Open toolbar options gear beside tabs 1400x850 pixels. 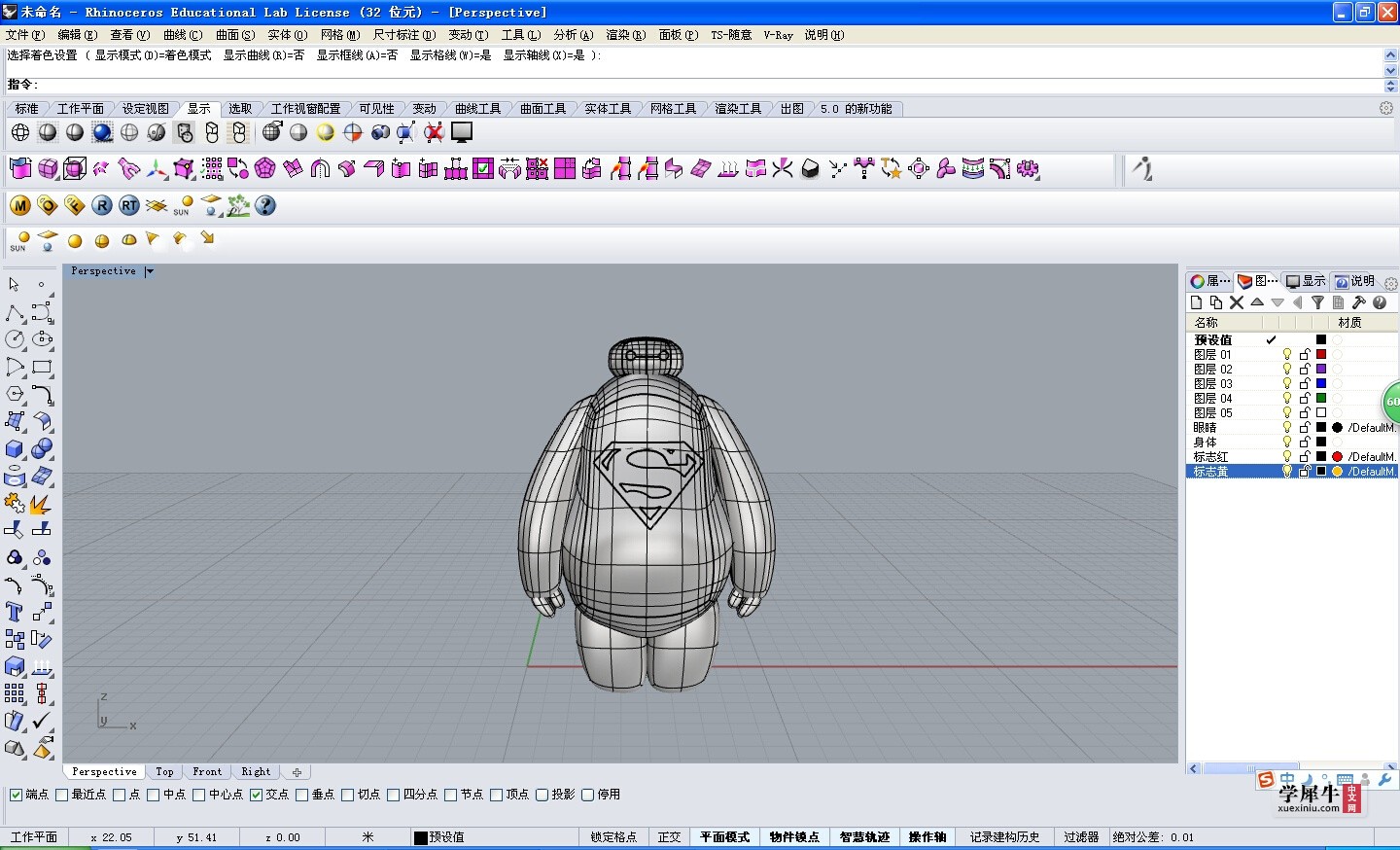tap(1386, 108)
